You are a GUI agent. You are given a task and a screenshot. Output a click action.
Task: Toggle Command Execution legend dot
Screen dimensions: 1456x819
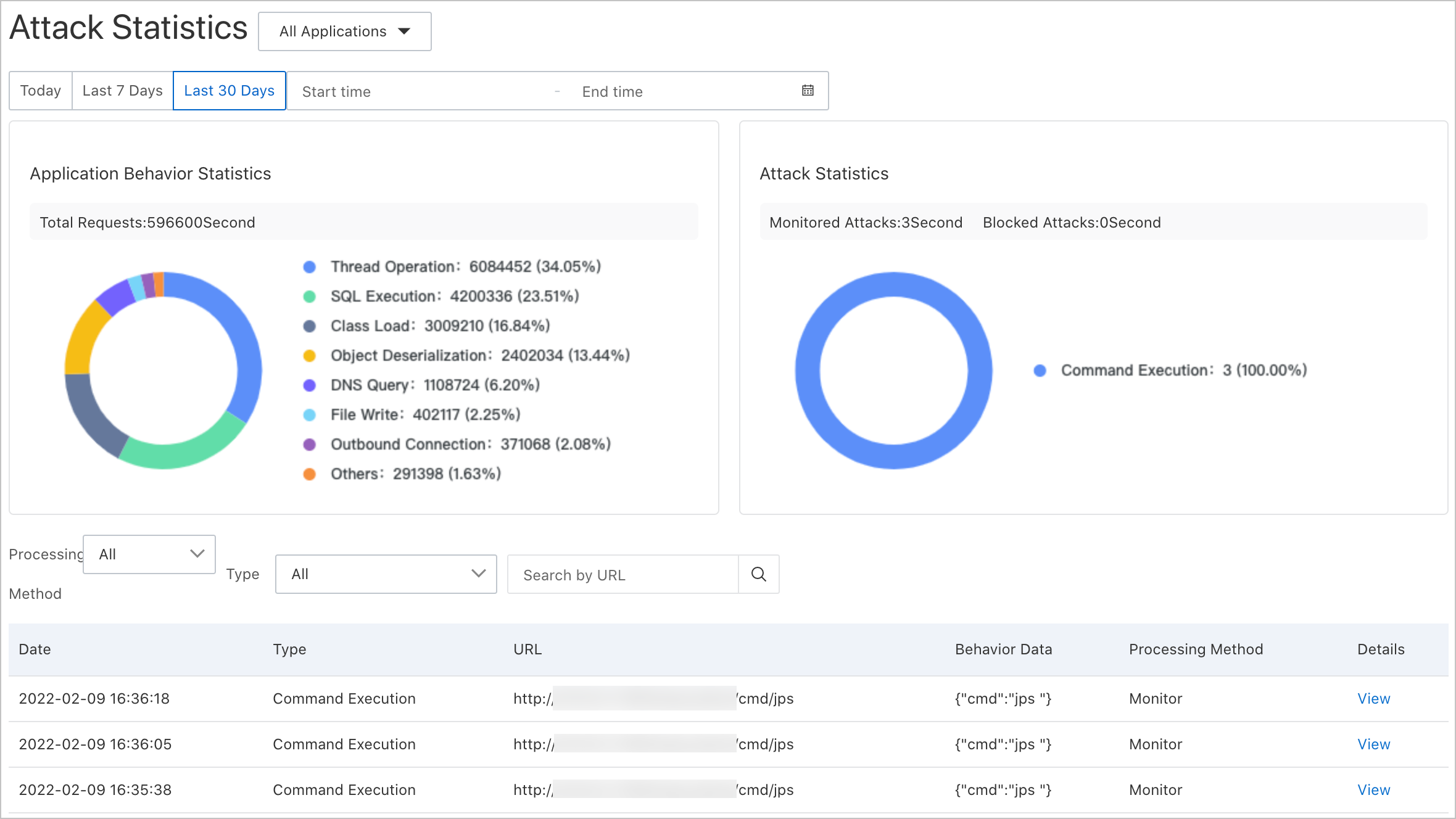[1040, 371]
